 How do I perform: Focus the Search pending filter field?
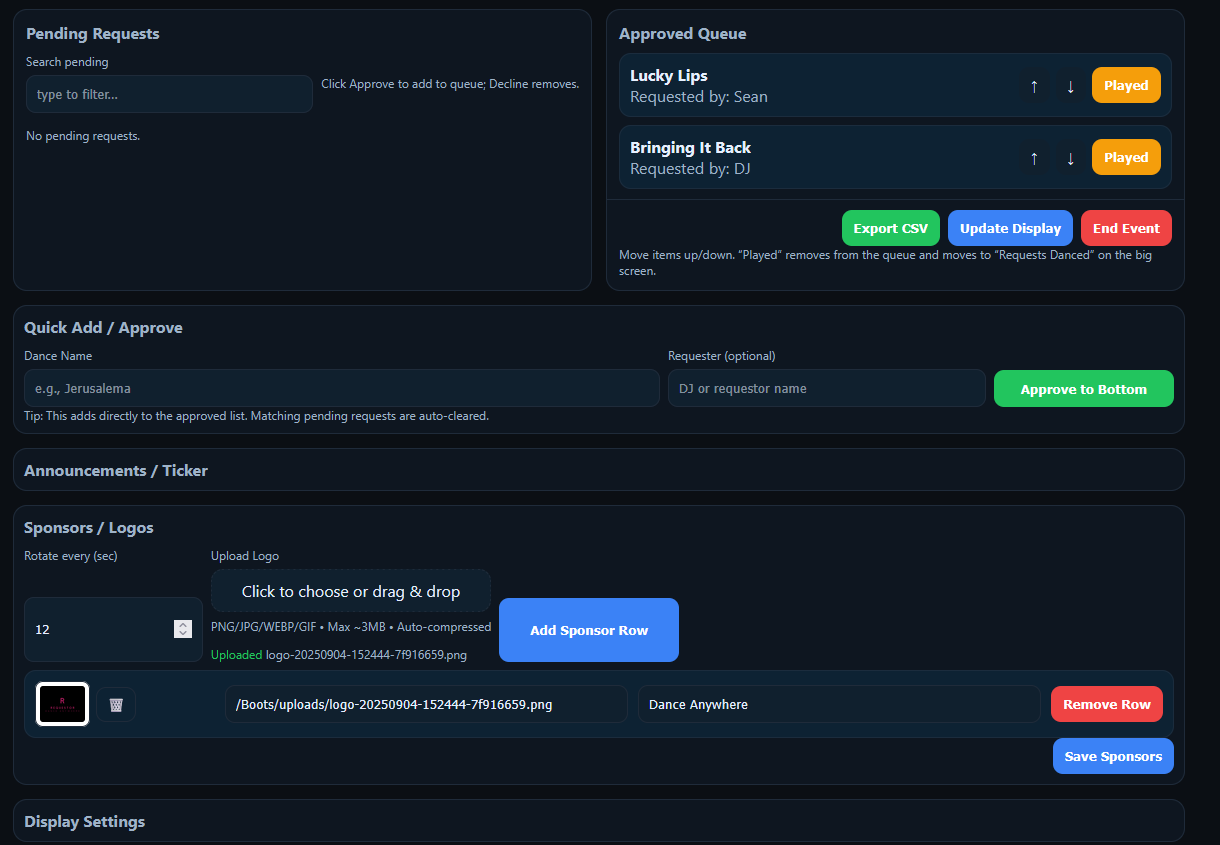point(169,94)
